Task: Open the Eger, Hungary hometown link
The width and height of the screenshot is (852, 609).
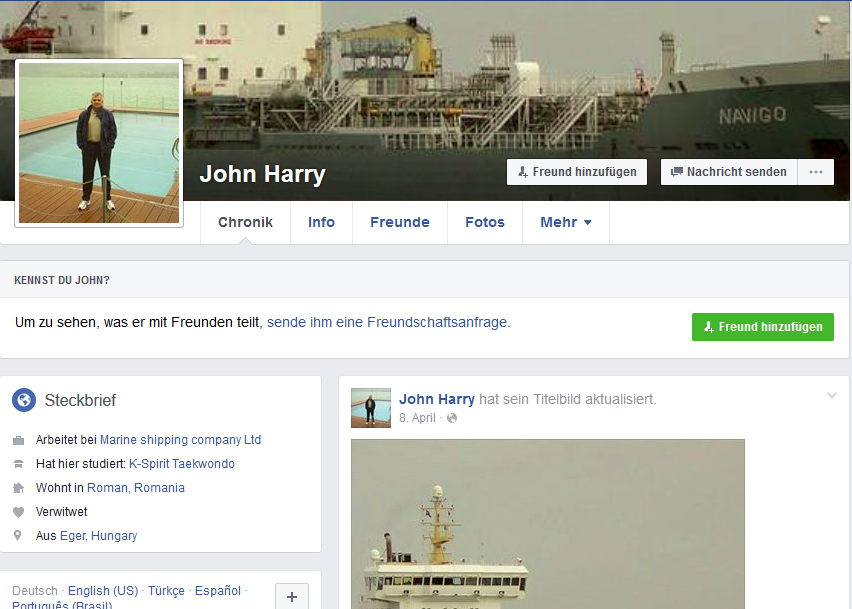Action: (98, 536)
